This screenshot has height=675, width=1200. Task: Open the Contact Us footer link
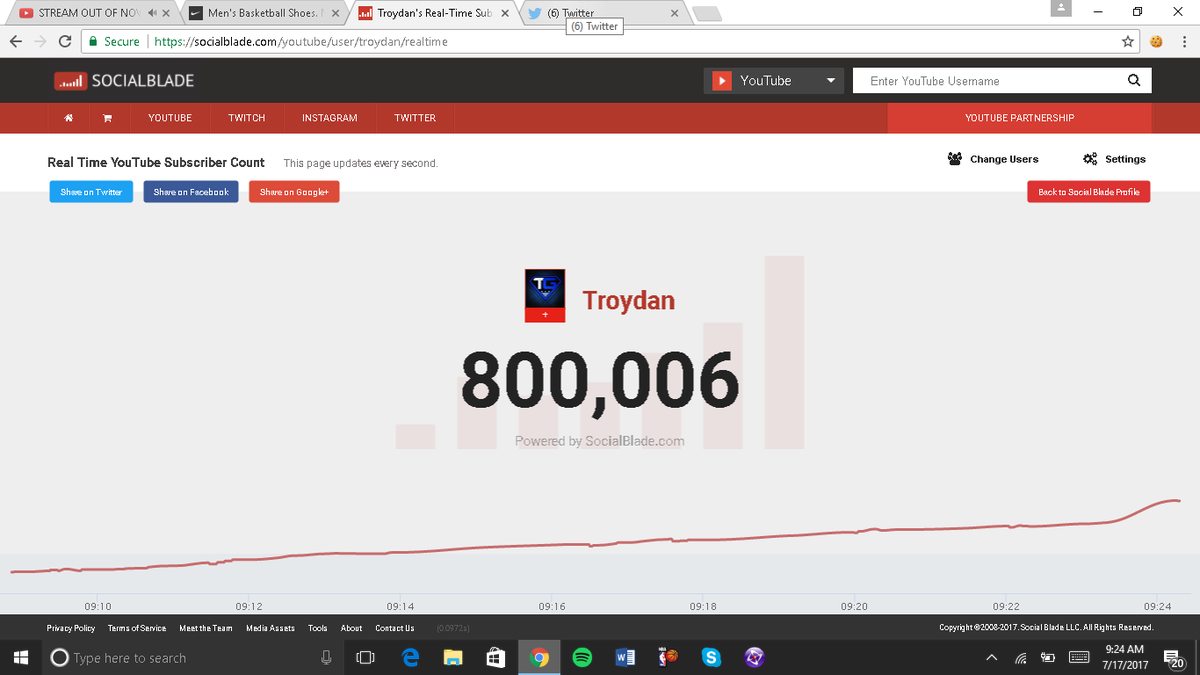[395, 628]
